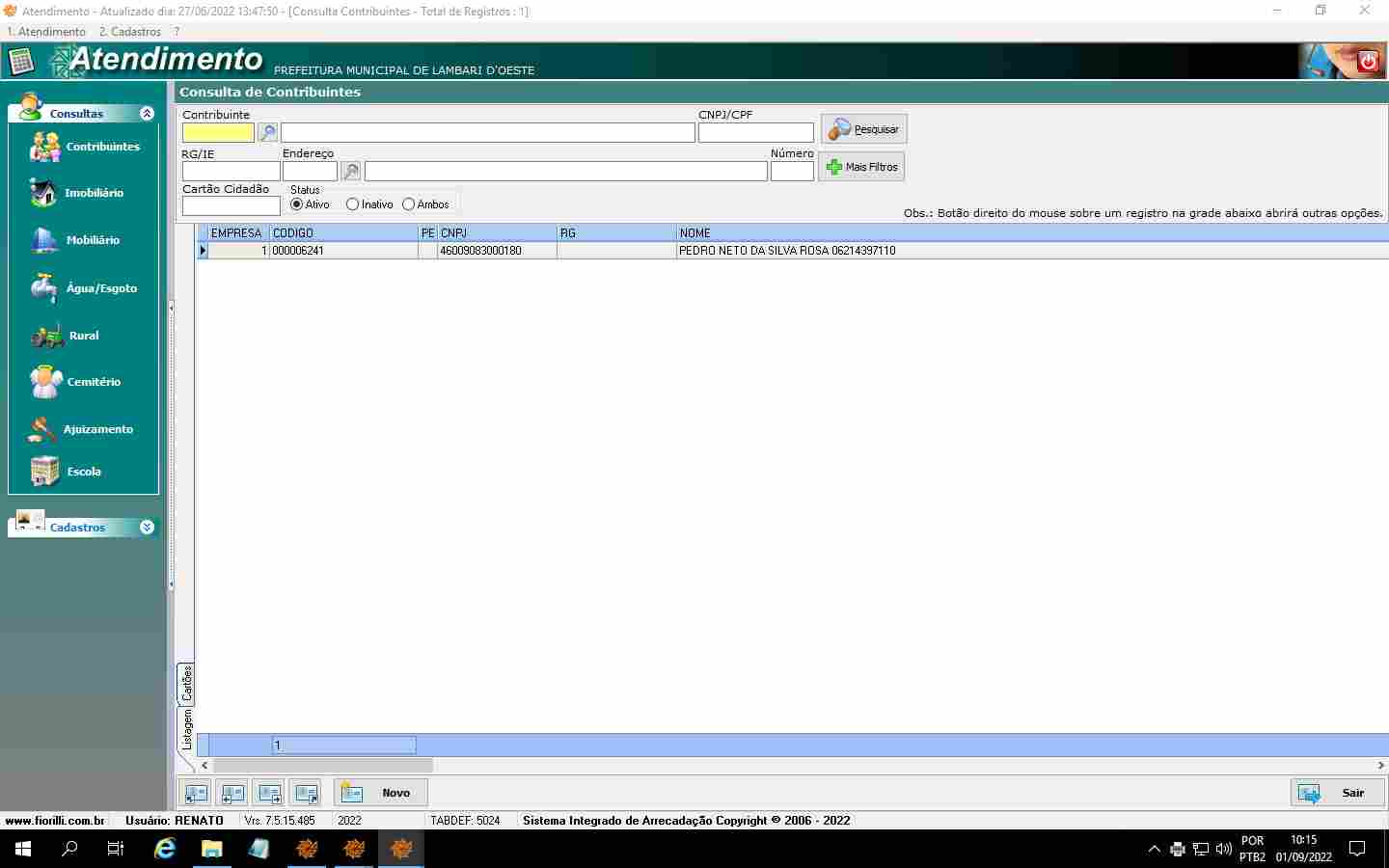Click the magnifier beside the Contribuinte field
1389x868 pixels.
pyautogui.click(x=268, y=133)
